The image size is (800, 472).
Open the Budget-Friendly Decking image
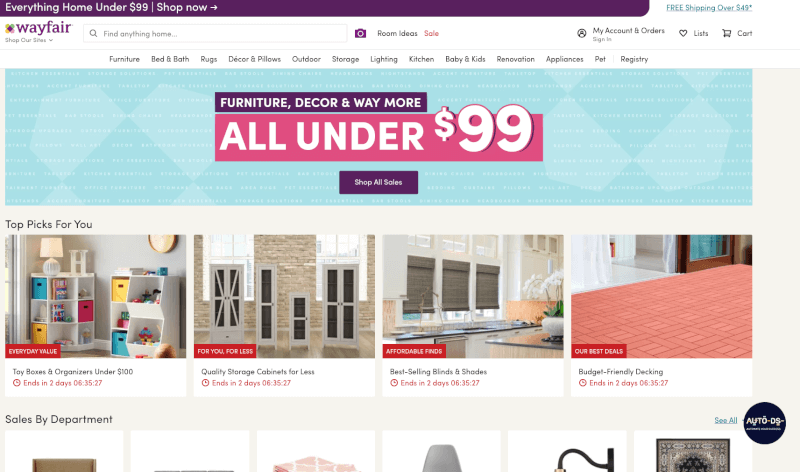[661, 296]
